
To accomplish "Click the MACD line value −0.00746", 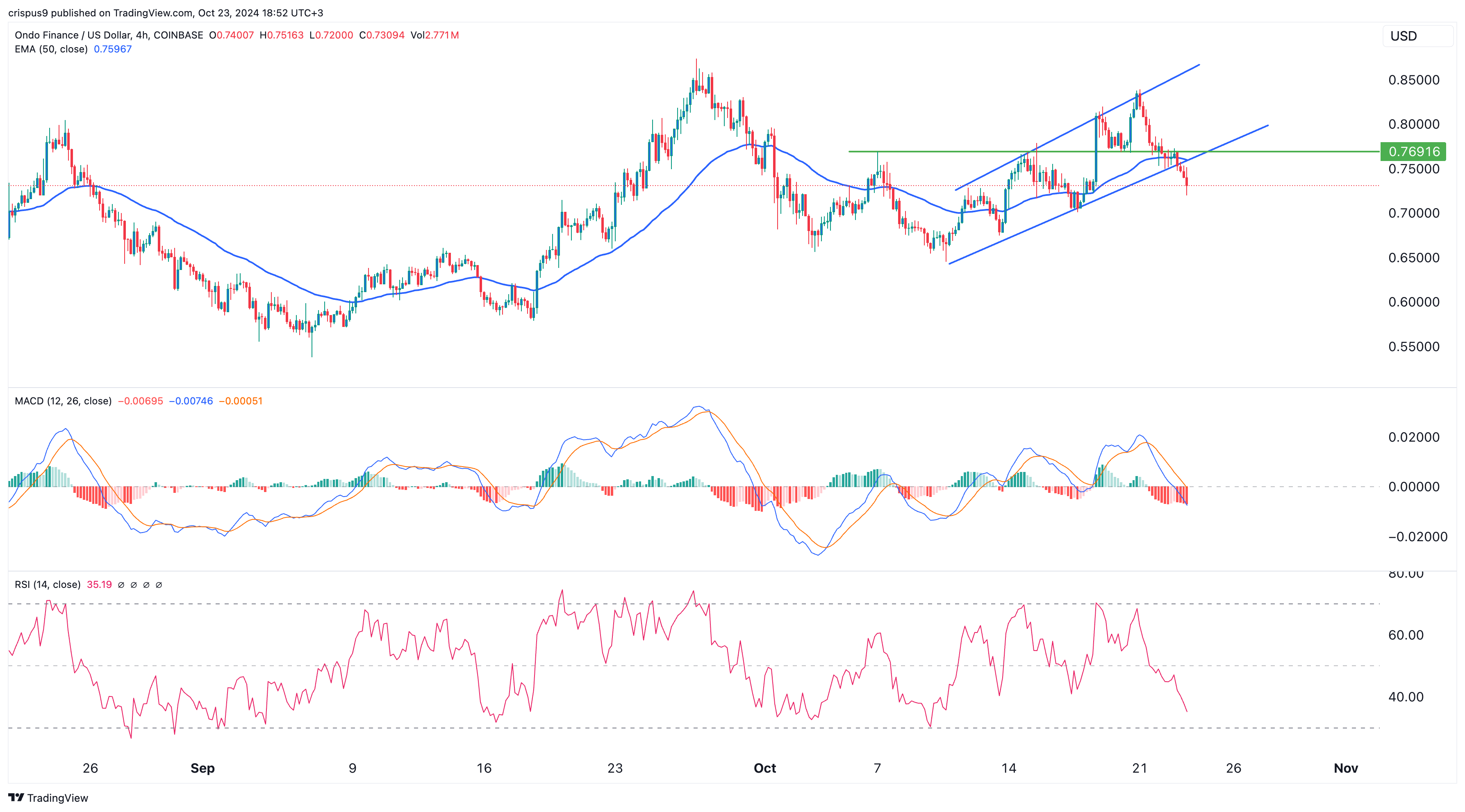I will pos(191,401).
